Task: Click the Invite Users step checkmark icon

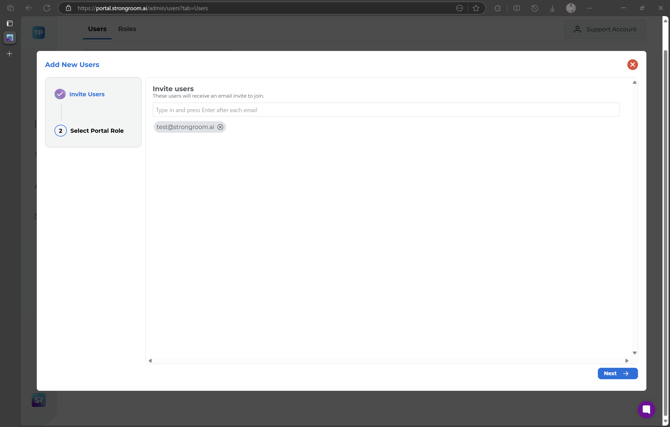Action: [x=60, y=94]
